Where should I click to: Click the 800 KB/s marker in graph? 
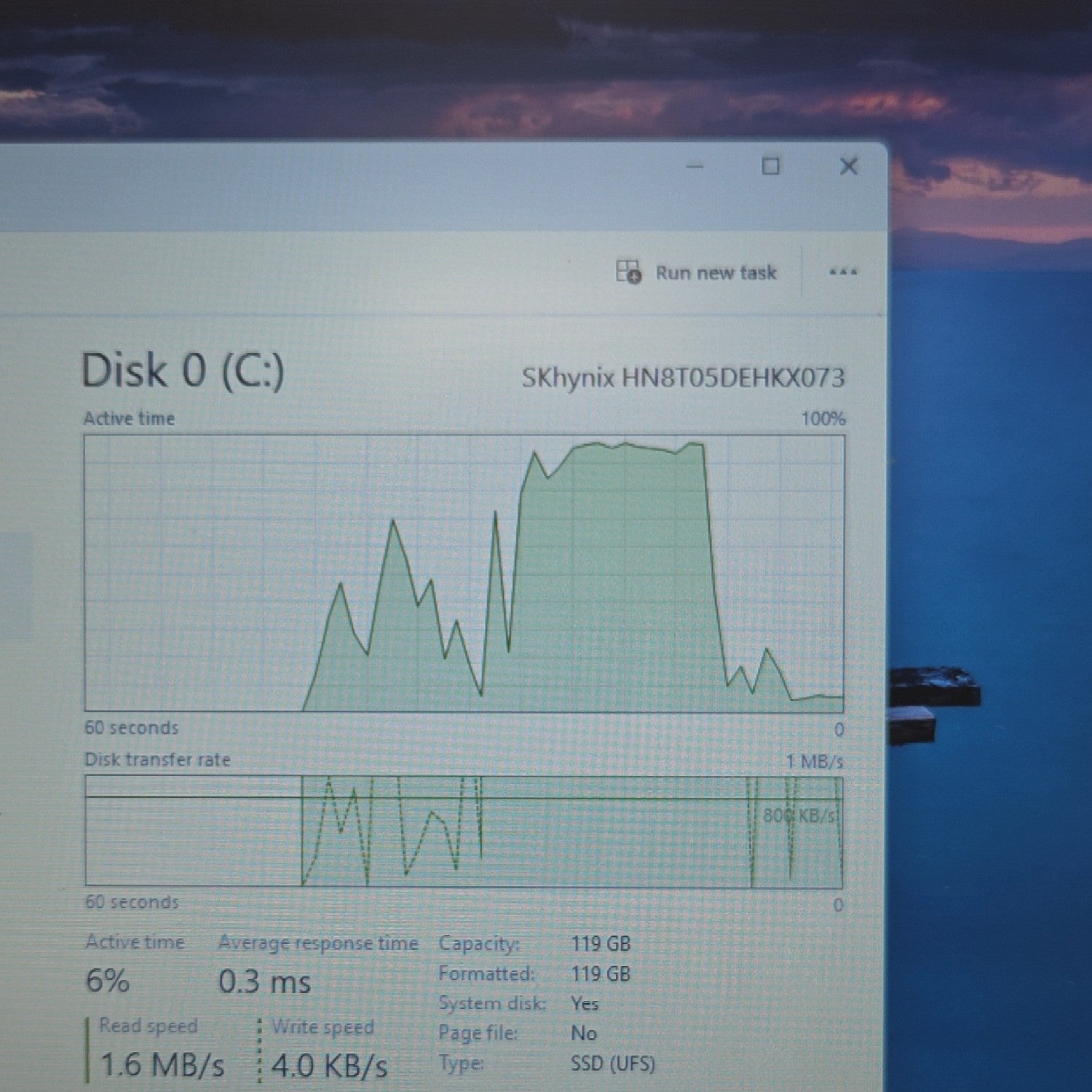[800, 815]
